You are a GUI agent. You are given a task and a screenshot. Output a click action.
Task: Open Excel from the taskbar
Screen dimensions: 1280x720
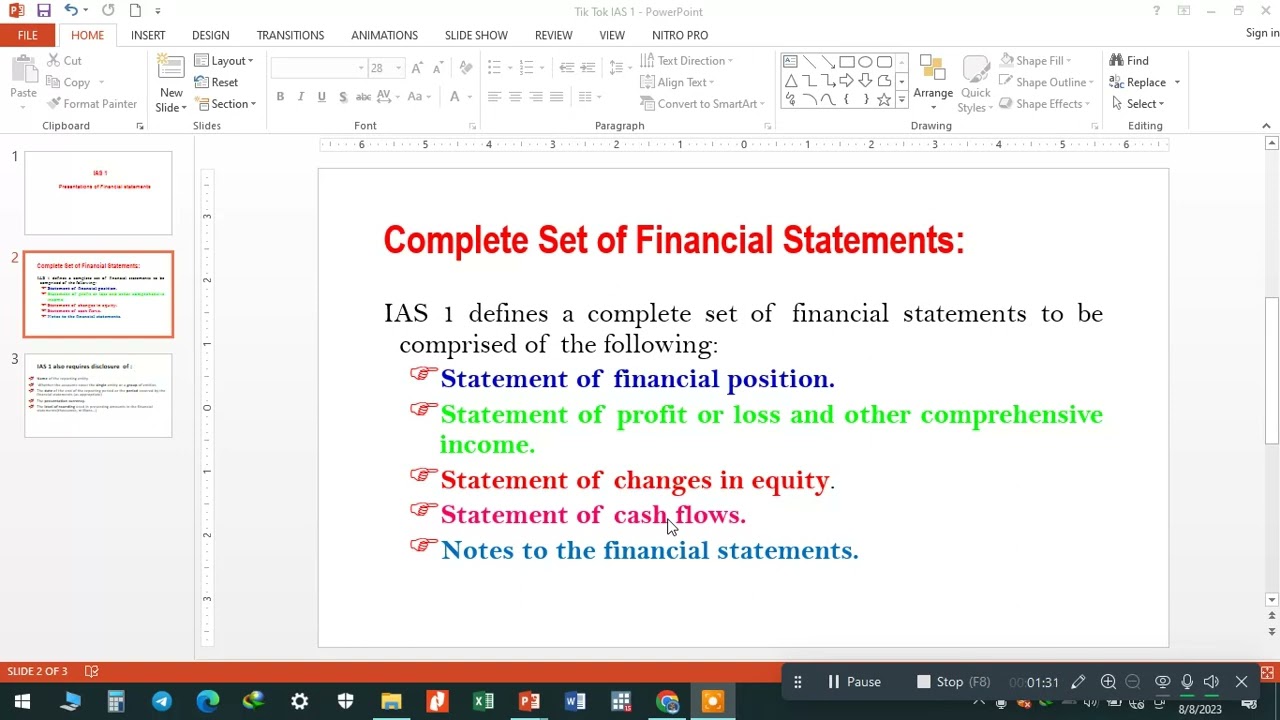(484, 702)
